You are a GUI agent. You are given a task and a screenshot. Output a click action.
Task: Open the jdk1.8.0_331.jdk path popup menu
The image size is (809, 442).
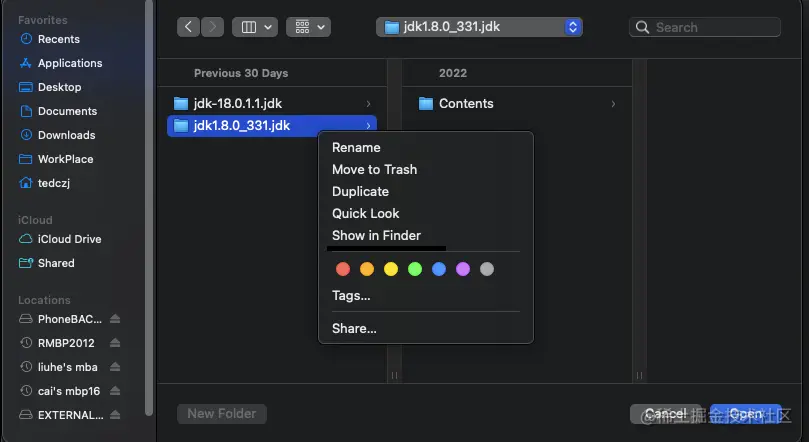tap(479, 27)
